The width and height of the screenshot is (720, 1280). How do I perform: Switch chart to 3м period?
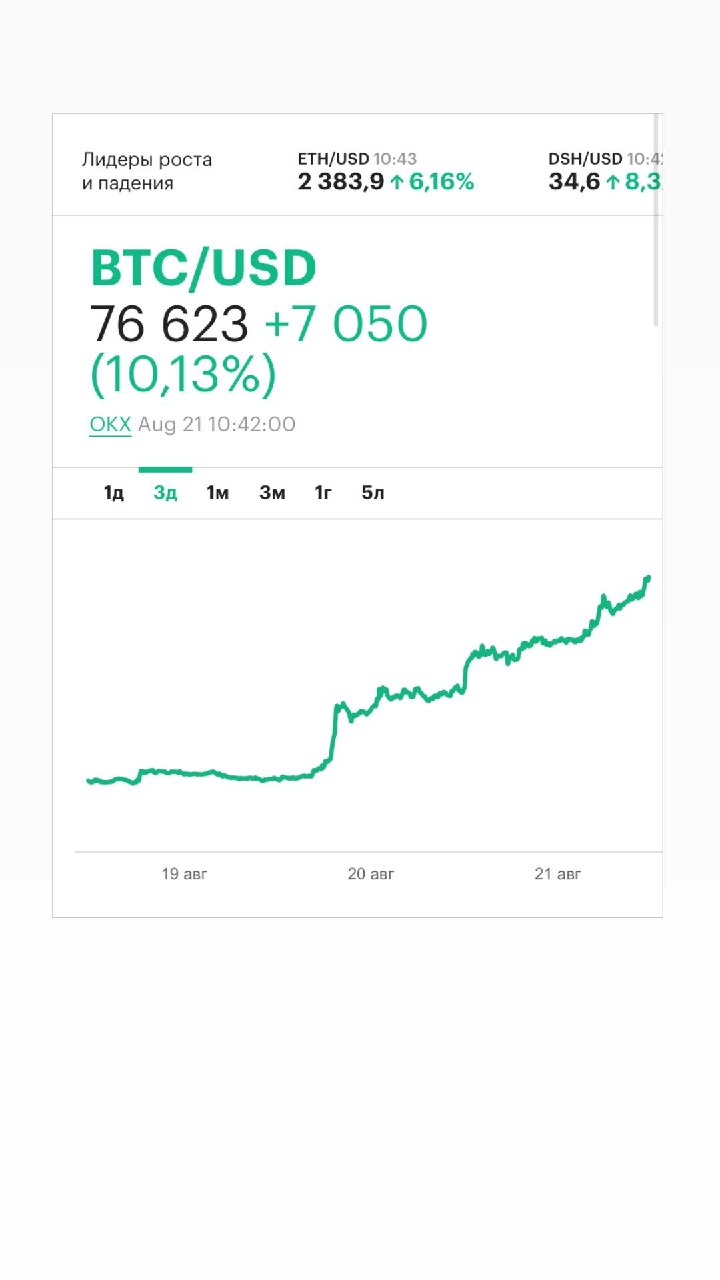[x=272, y=493]
